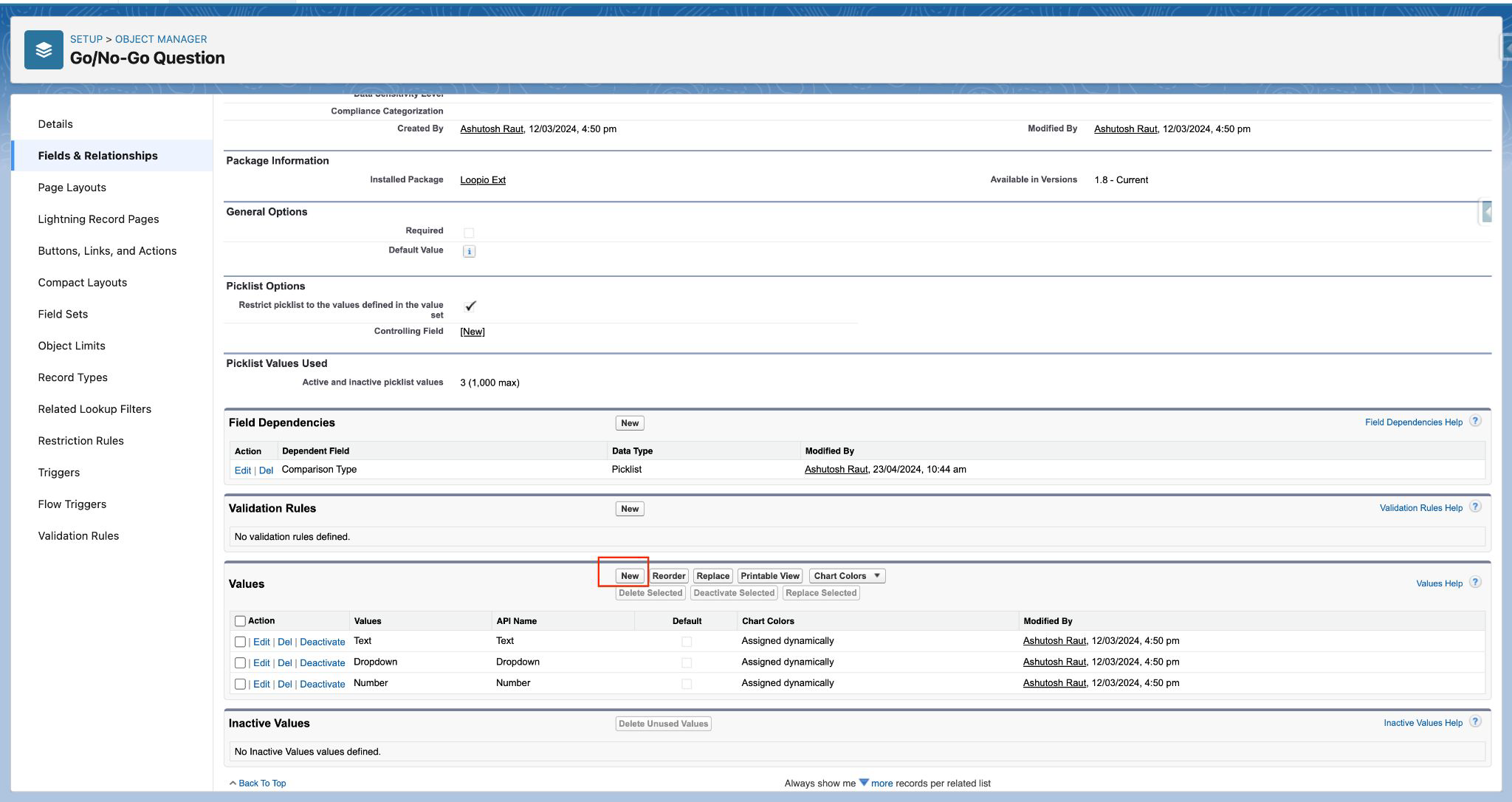Screen dimensions: 1512x802
Task: Check the Dropdown value row checkbox
Action: point(240,663)
